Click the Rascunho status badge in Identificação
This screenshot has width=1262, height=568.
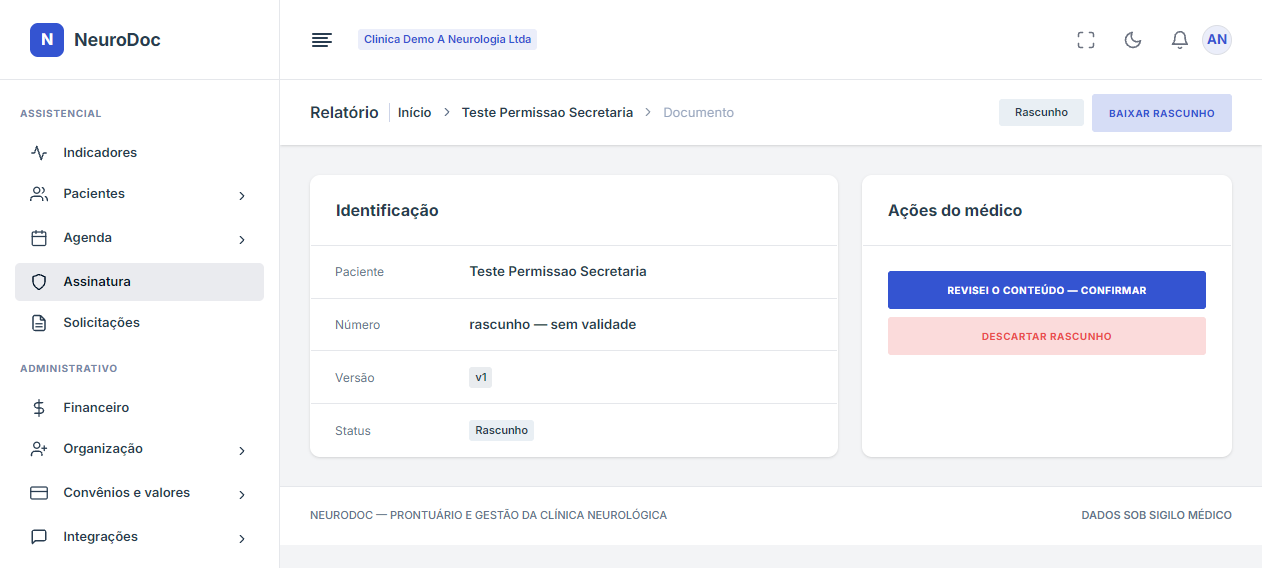click(x=501, y=430)
